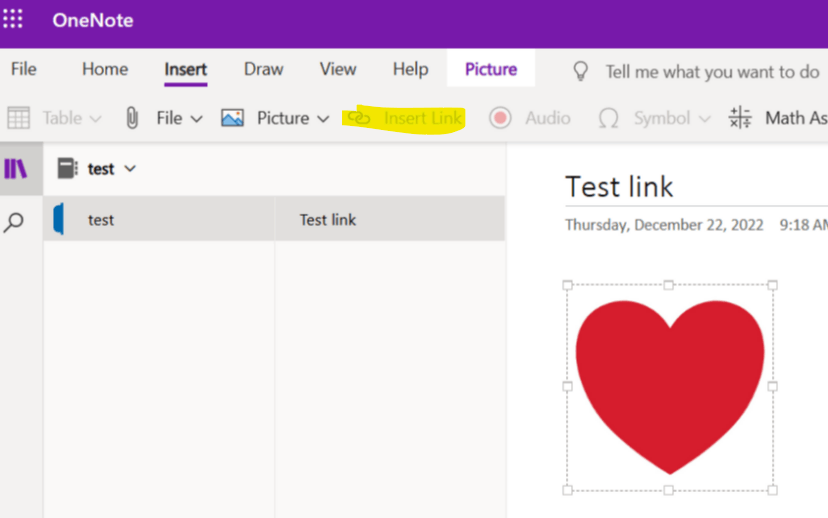
Task: Click the red Audio record icon
Action: click(x=500, y=118)
